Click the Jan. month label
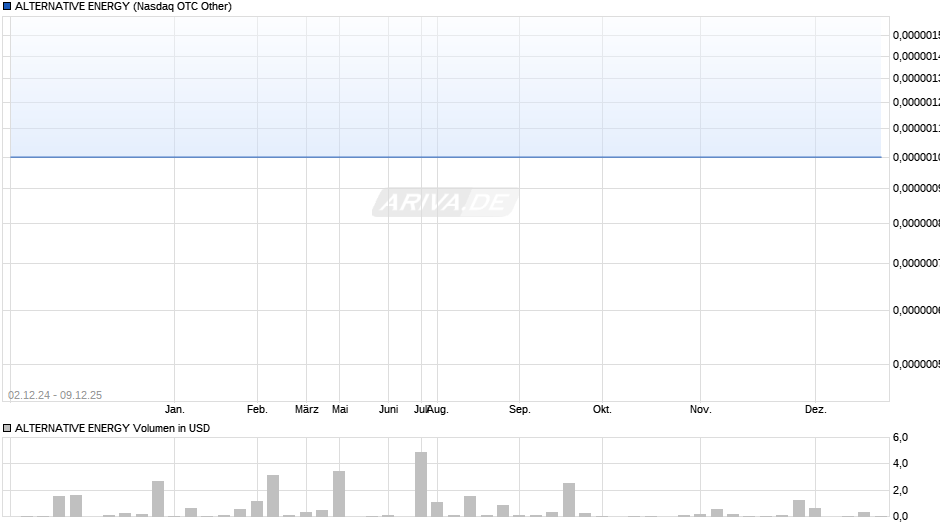Viewport: 940px width, 526px height. 175,410
